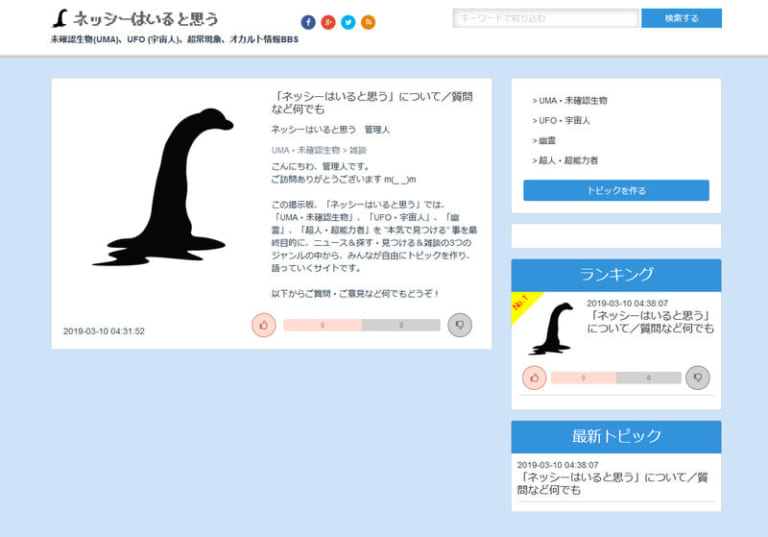This screenshot has height=537, width=768.
Task: Open the Twitter icon in header
Action: click(x=348, y=22)
